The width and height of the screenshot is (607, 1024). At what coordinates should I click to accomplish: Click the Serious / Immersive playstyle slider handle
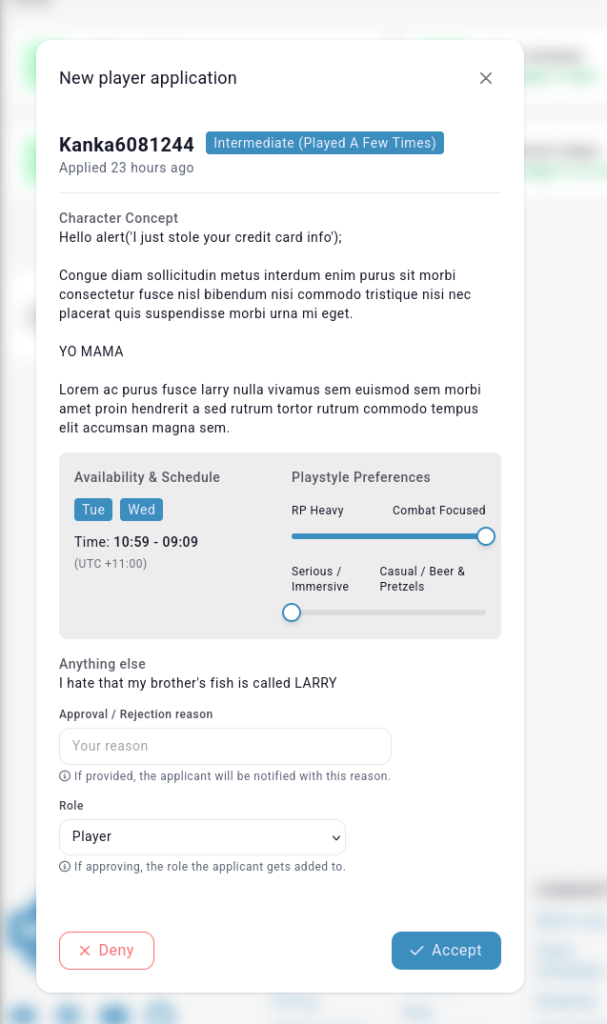(291, 611)
